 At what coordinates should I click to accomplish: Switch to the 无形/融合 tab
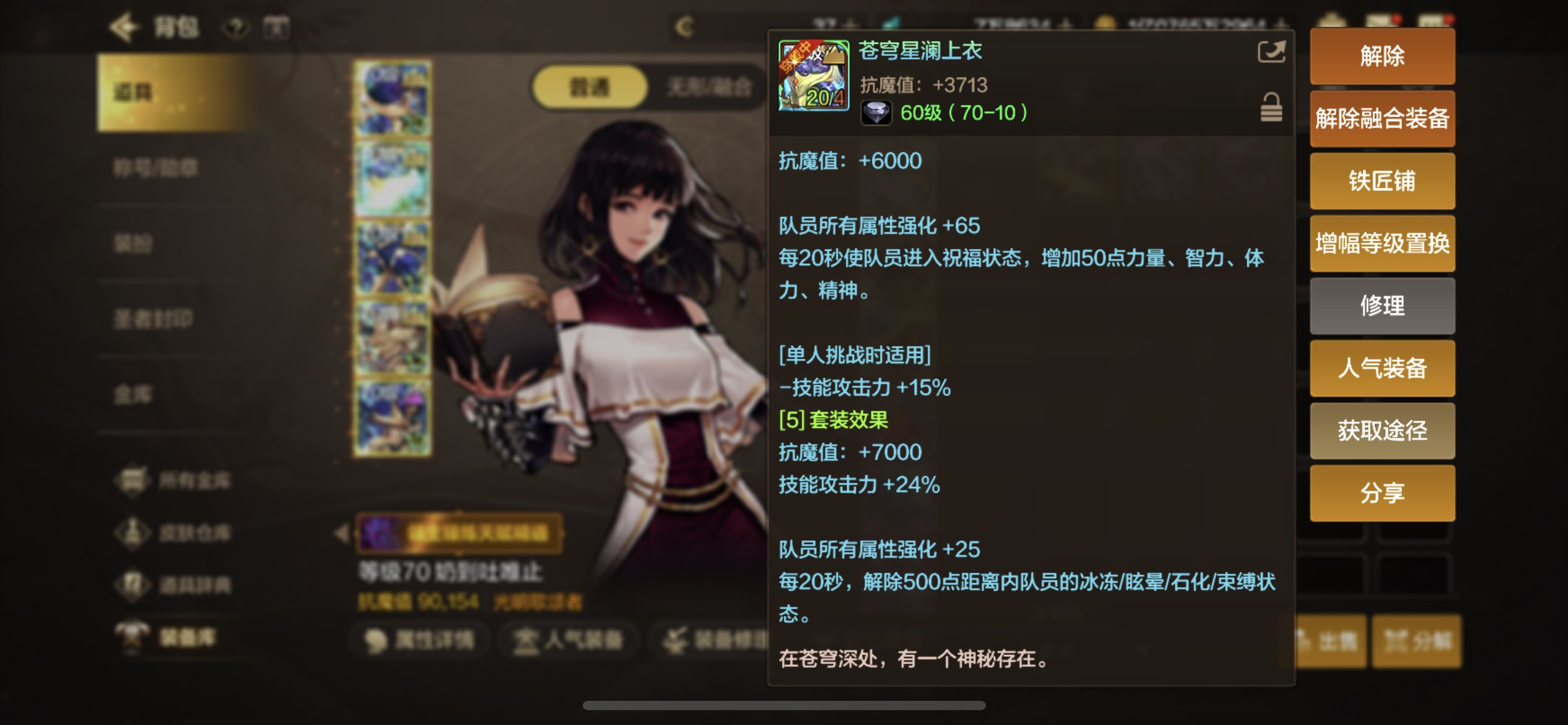[709, 87]
